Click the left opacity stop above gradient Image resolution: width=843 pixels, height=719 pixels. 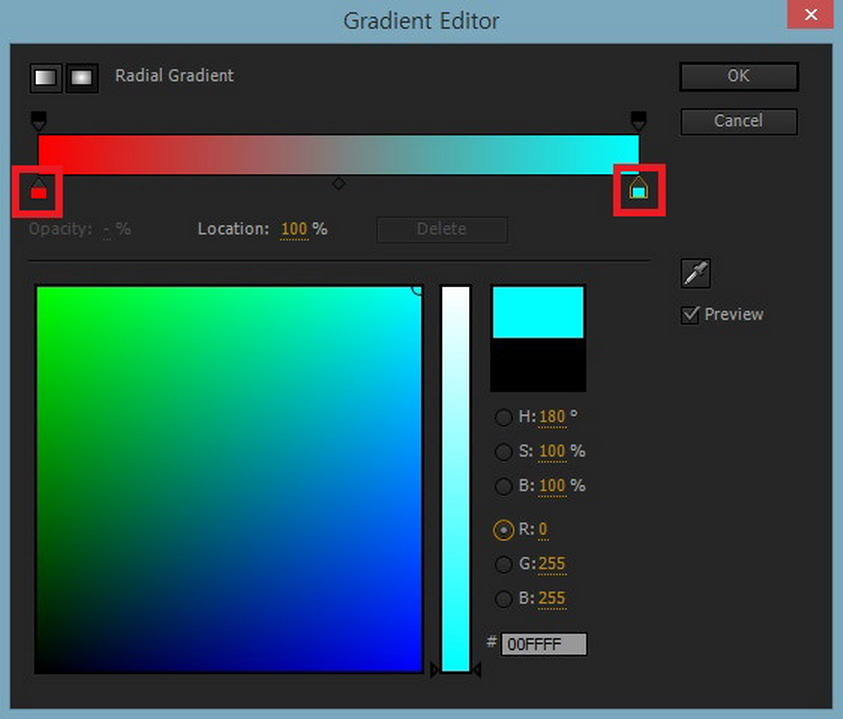(38, 118)
